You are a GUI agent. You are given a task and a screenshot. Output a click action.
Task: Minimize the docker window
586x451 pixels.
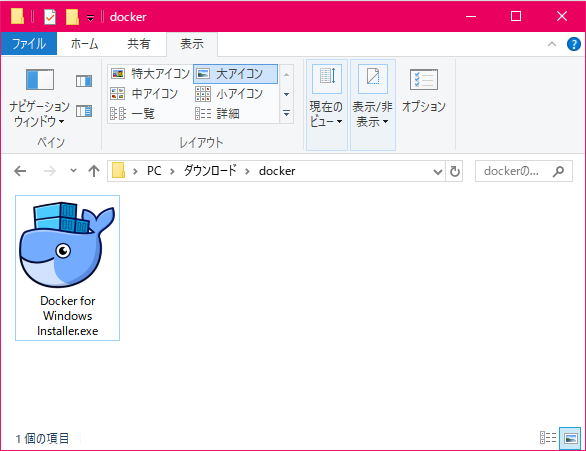[x=471, y=16]
